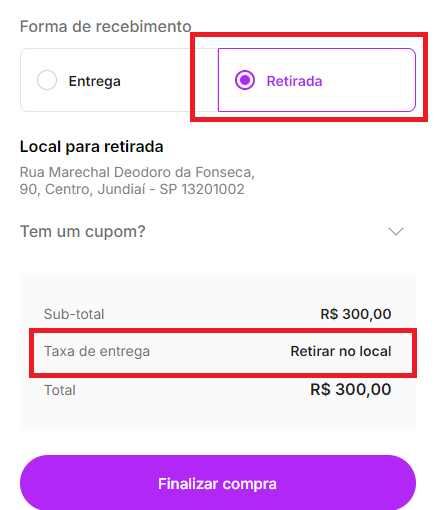437x510 pixels.
Task: Click the Sub-total label
Action: pyautogui.click(x=74, y=314)
